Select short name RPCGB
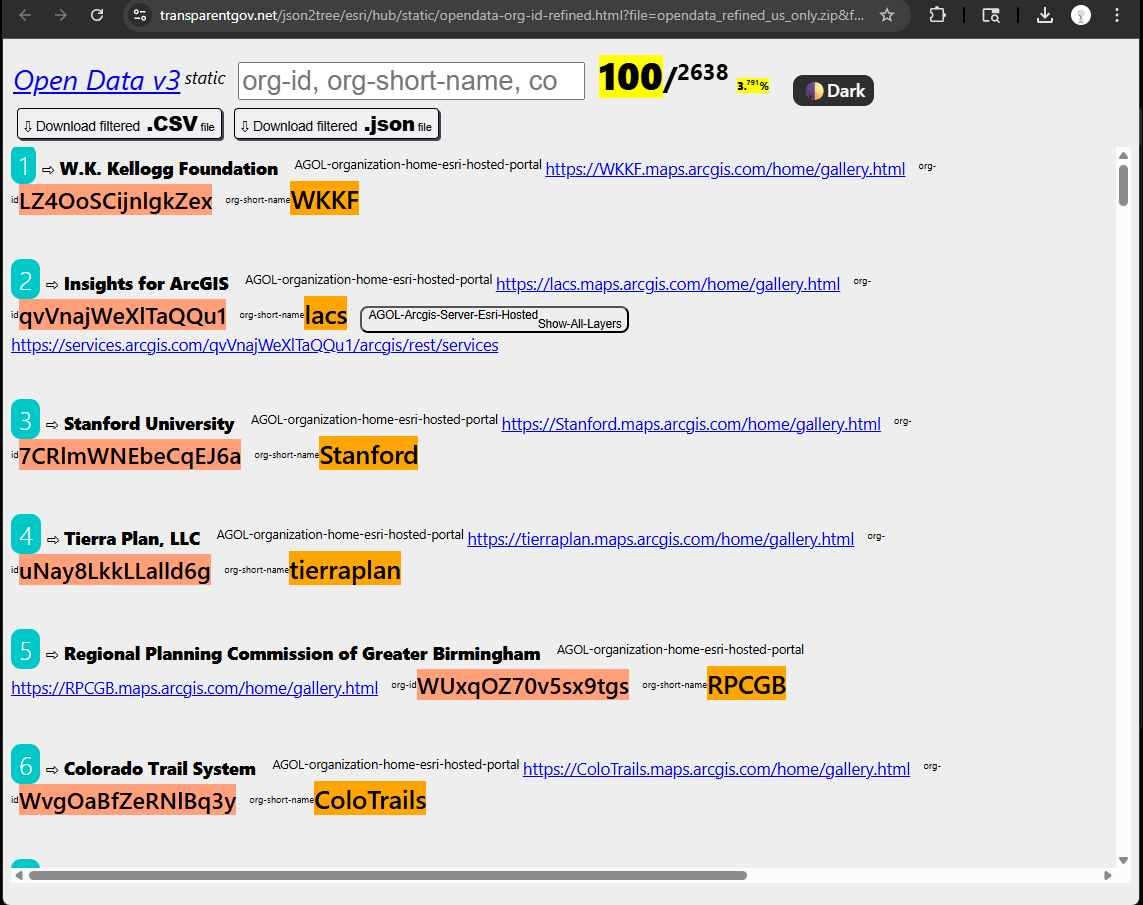1143x905 pixels. coord(746,685)
